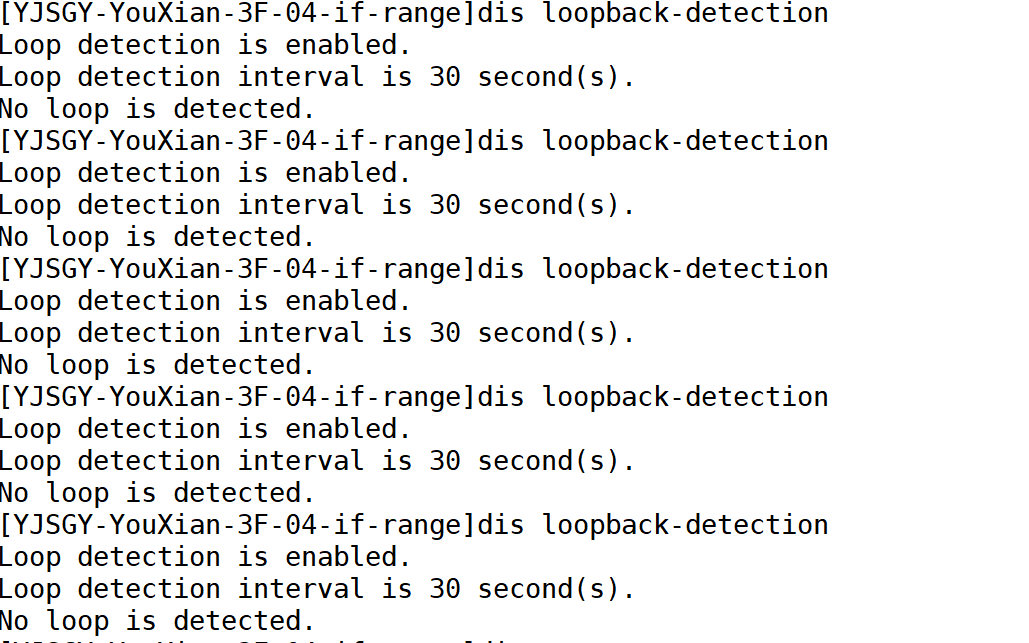Image resolution: width=1029 pixels, height=643 pixels.
Task: Click the first "interval is 30 second(s)" line
Action: [317, 77]
